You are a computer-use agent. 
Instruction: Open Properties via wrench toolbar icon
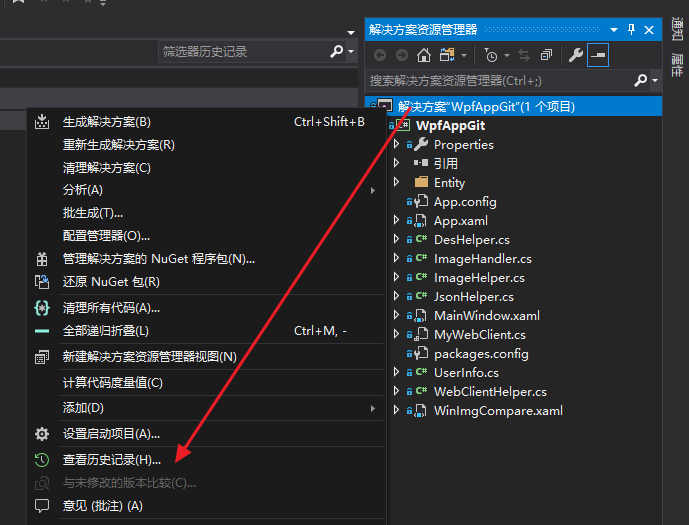click(x=576, y=55)
